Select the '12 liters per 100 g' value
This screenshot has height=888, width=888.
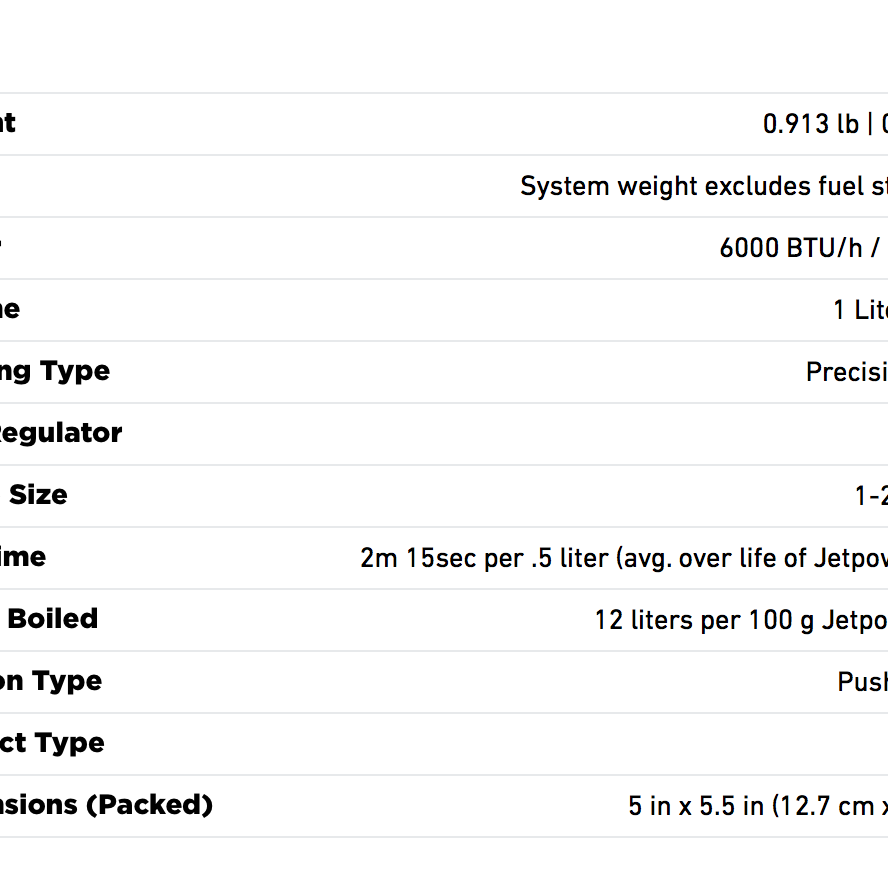740,620
